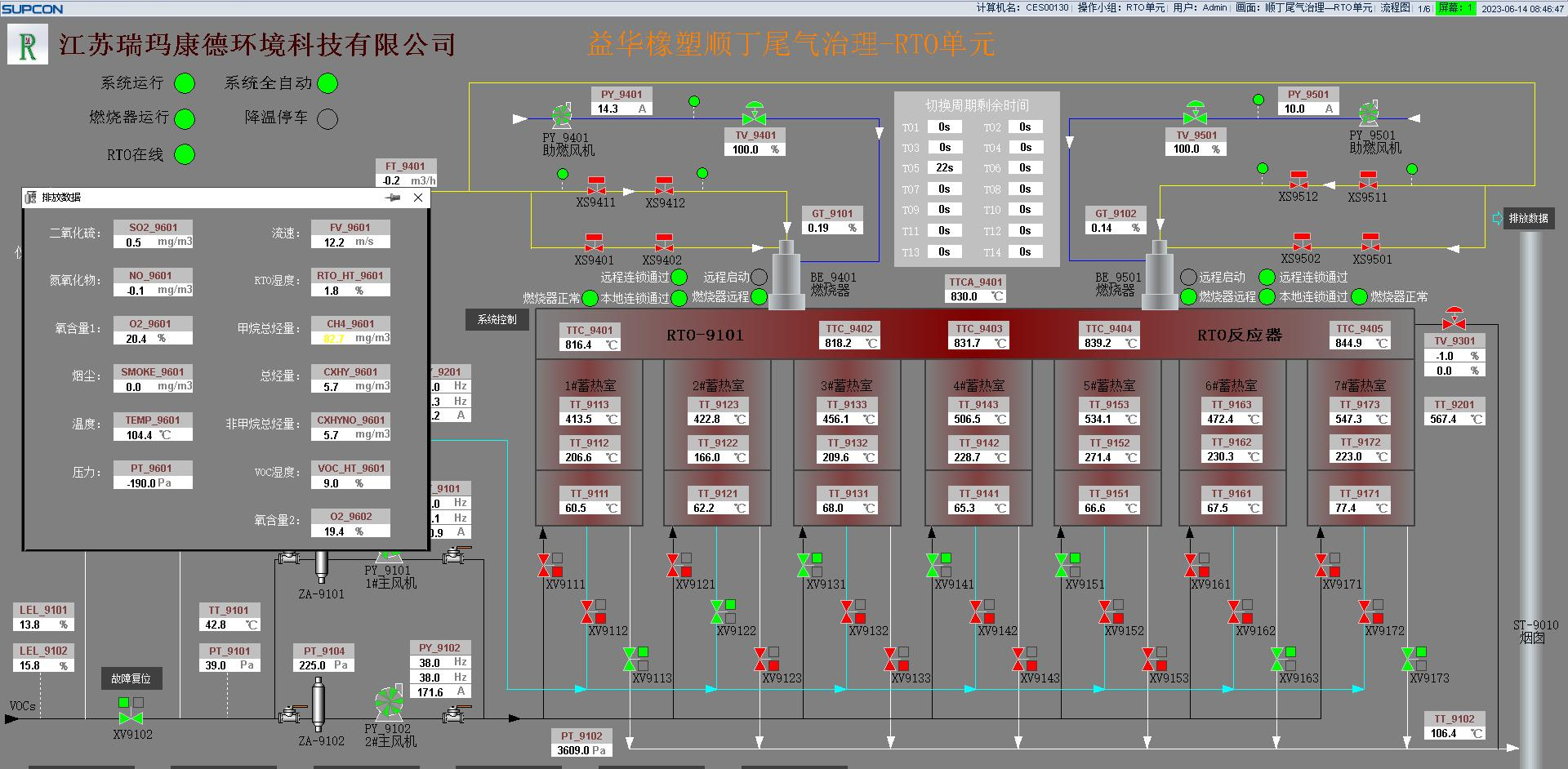Toggle the BE_9501 远程启动 indicator
This screenshot has height=769, width=1568.
pyautogui.click(x=1188, y=278)
